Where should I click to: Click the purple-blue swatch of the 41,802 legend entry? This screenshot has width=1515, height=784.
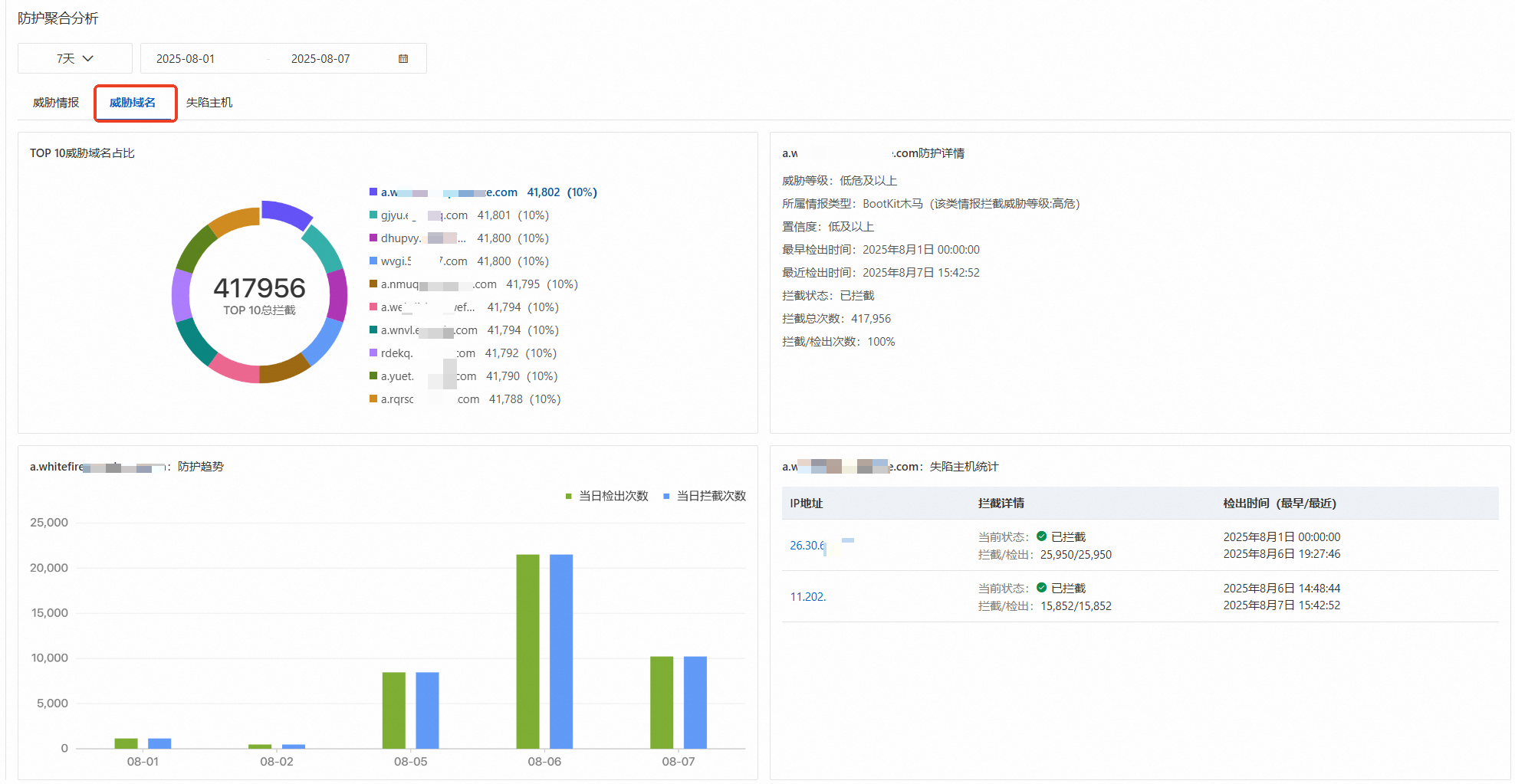pyautogui.click(x=373, y=192)
